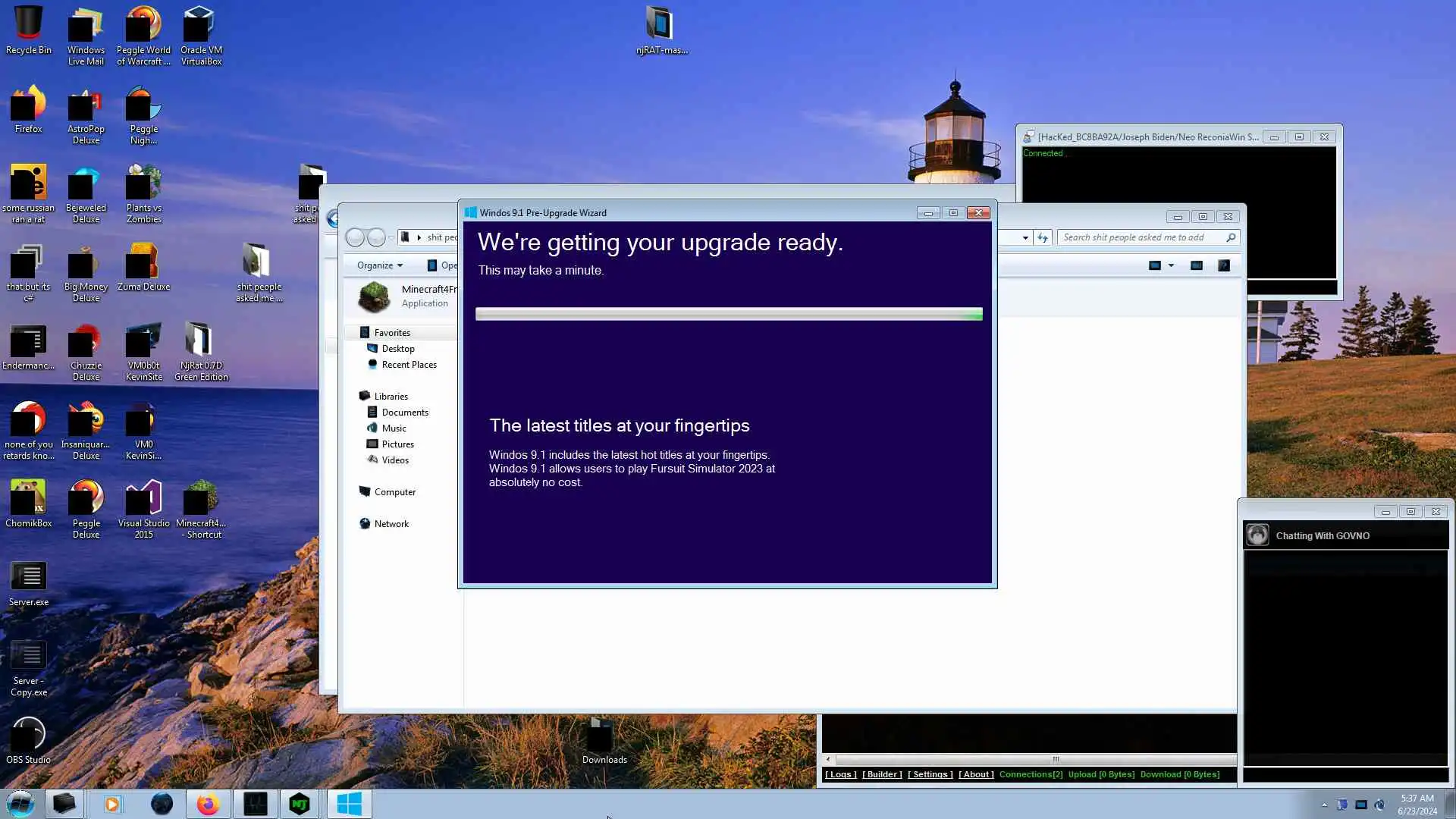Open the Logs tab in njRAT
This screenshot has width=1456, height=819.
click(x=840, y=774)
